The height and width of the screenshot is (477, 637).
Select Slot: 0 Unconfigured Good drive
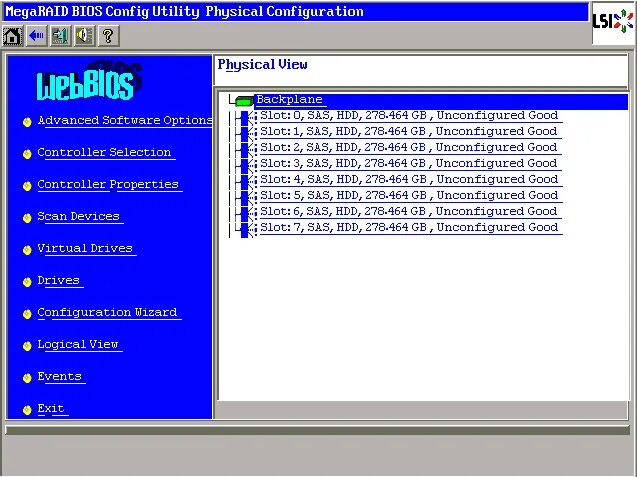coord(409,116)
